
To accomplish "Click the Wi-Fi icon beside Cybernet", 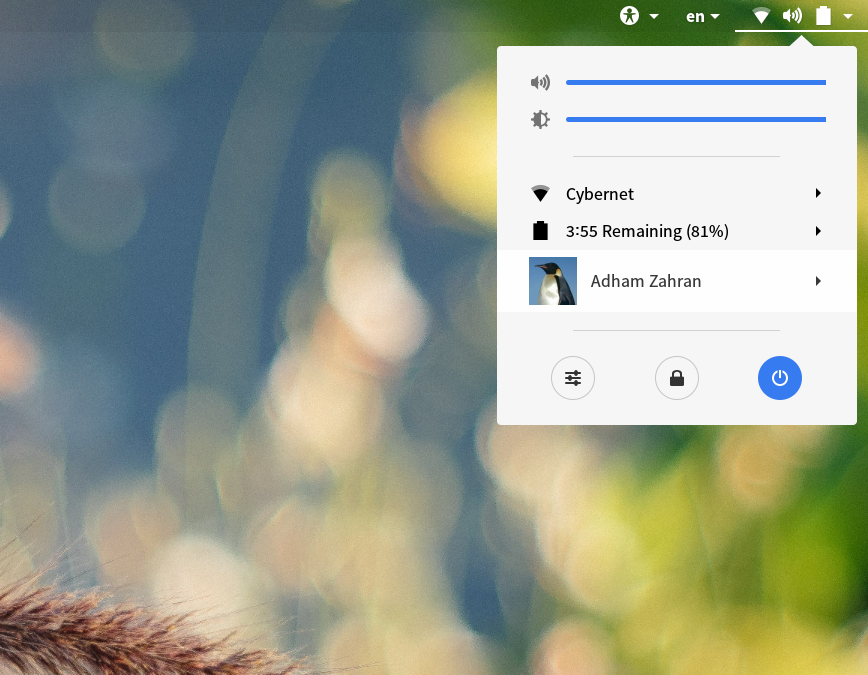I will 540,194.
